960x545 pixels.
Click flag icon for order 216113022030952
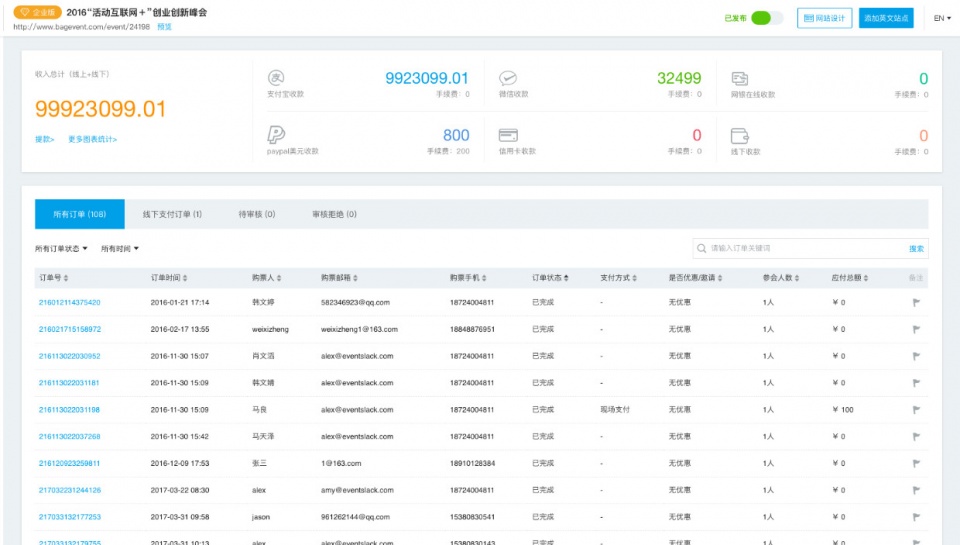(x=916, y=356)
